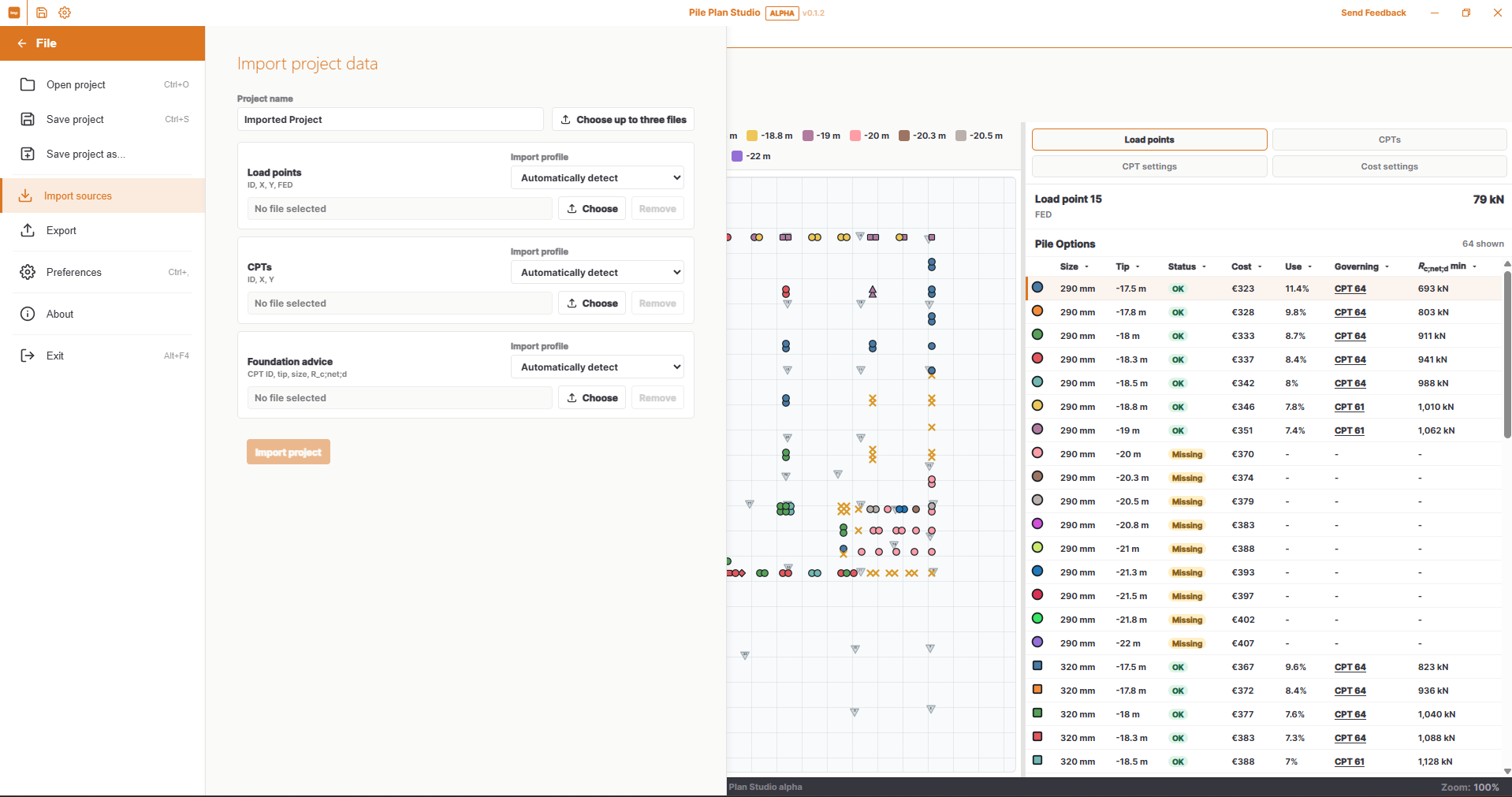Sort pile options by Size column
This screenshot has width=1512, height=797.
(1074, 266)
